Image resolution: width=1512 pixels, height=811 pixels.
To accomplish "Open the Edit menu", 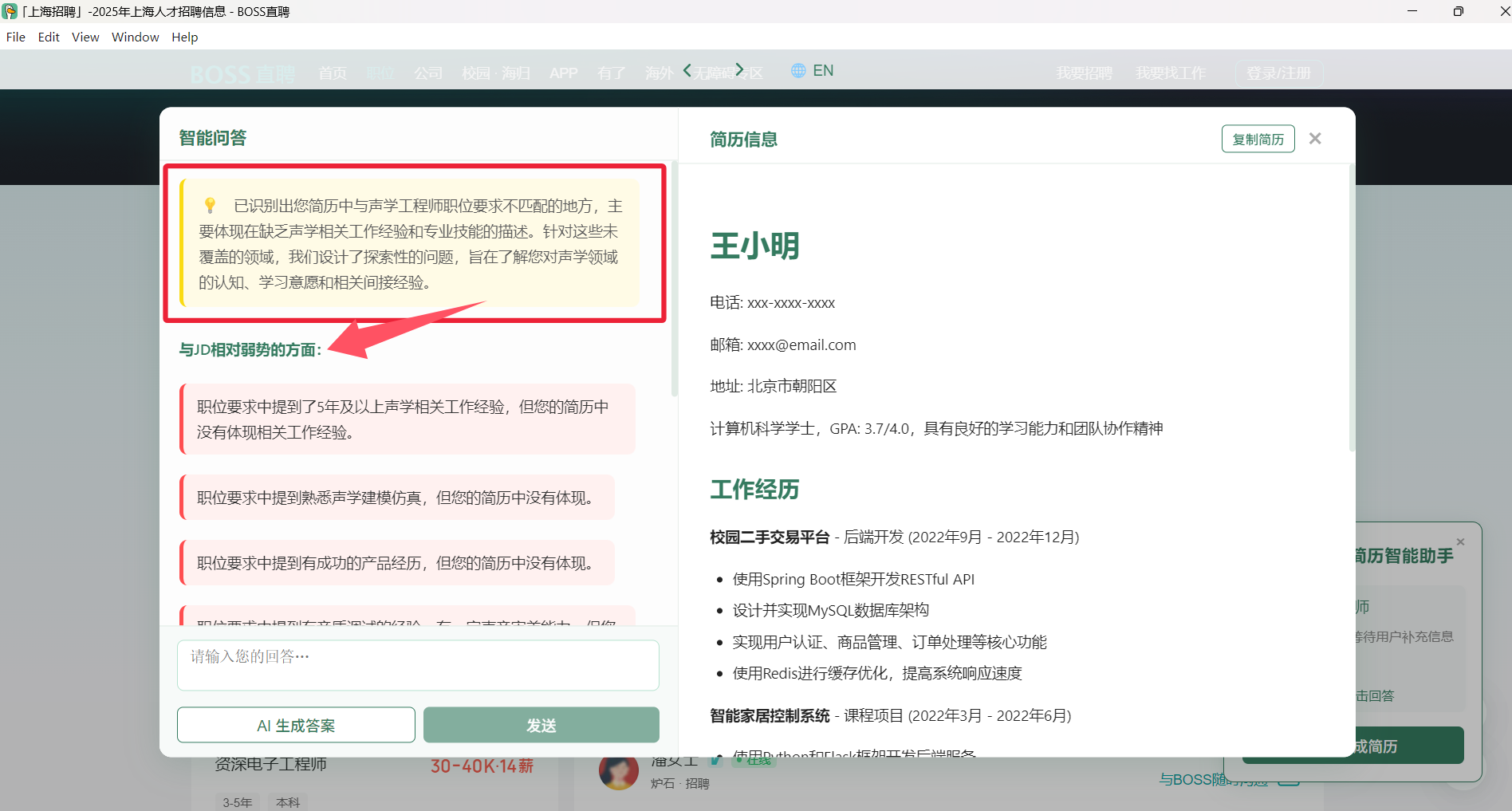I will click(x=49, y=37).
